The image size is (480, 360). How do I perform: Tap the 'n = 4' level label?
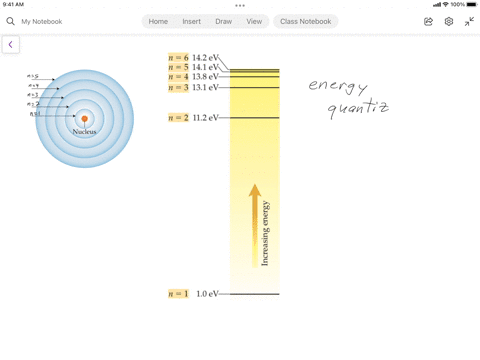pos(178,77)
